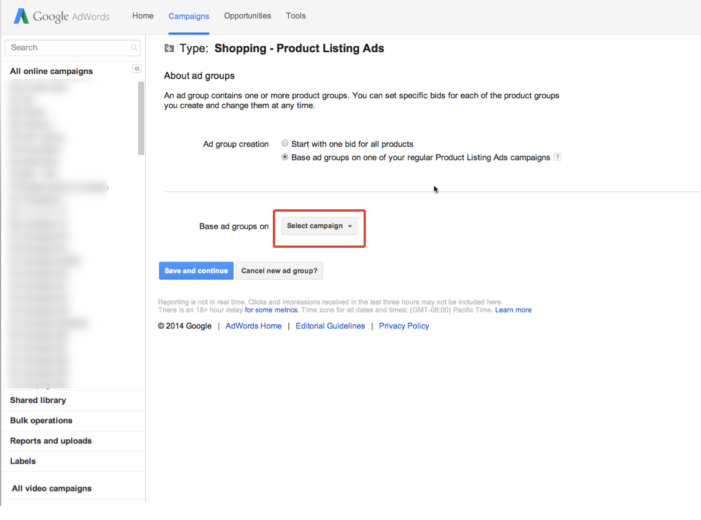The width and height of the screenshot is (701, 520).
Task: Follow the Learn more link
Action: 513,310
